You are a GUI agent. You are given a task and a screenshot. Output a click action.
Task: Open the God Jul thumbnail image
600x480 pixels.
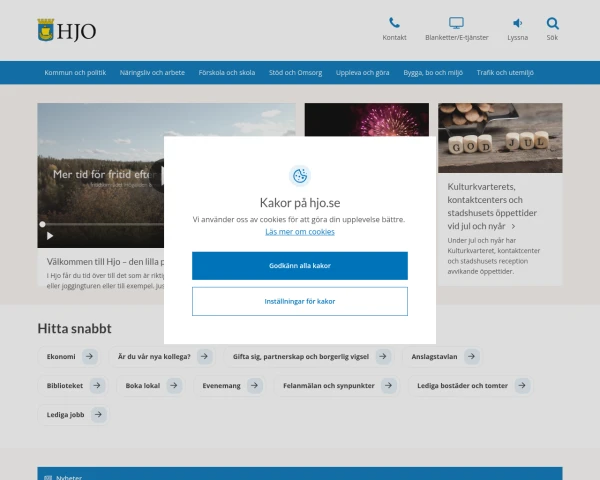500,138
